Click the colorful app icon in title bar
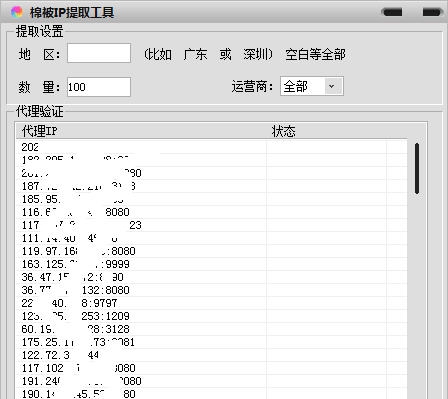 (x=17, y=12)
